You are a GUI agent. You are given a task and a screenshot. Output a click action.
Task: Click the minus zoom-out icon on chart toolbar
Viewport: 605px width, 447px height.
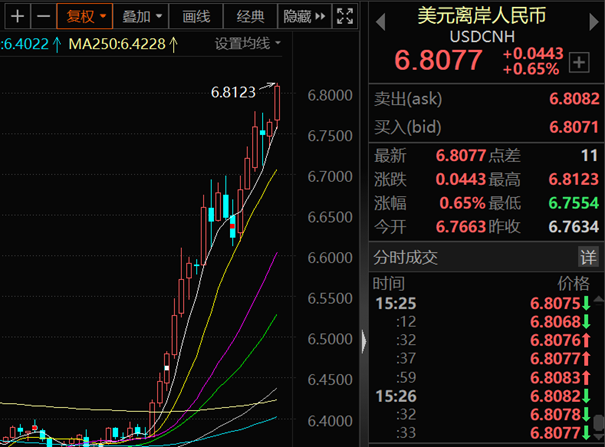coord(43,16)
